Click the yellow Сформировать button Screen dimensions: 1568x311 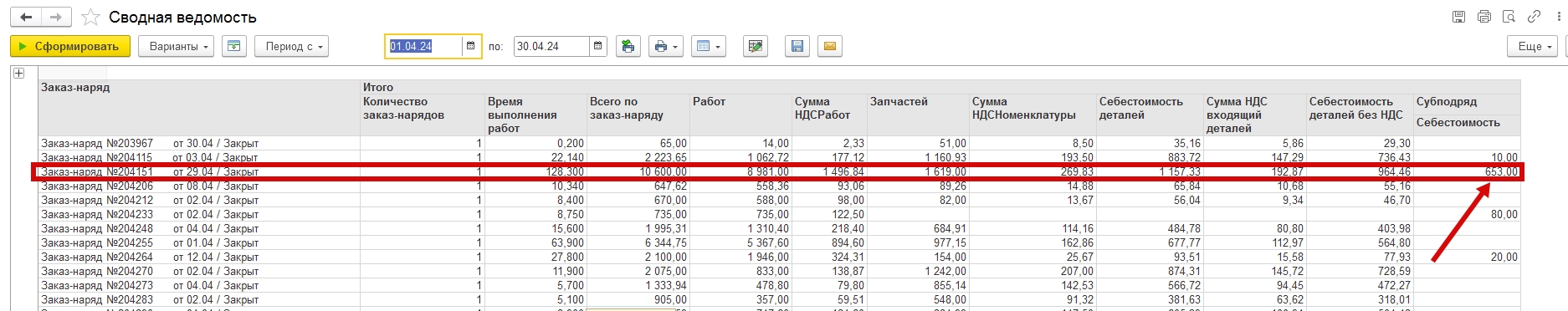pos(70,46)
